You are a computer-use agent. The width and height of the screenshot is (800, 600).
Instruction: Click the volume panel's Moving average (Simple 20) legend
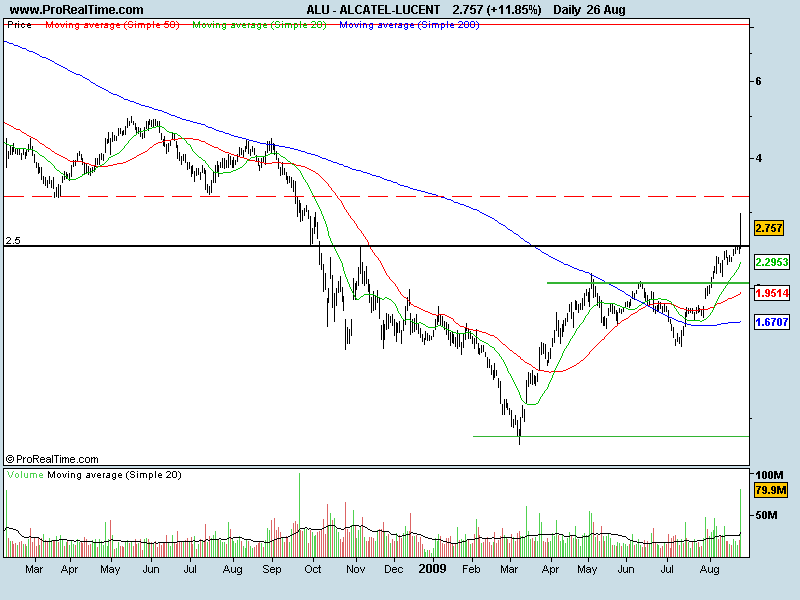tap(114, 475)
